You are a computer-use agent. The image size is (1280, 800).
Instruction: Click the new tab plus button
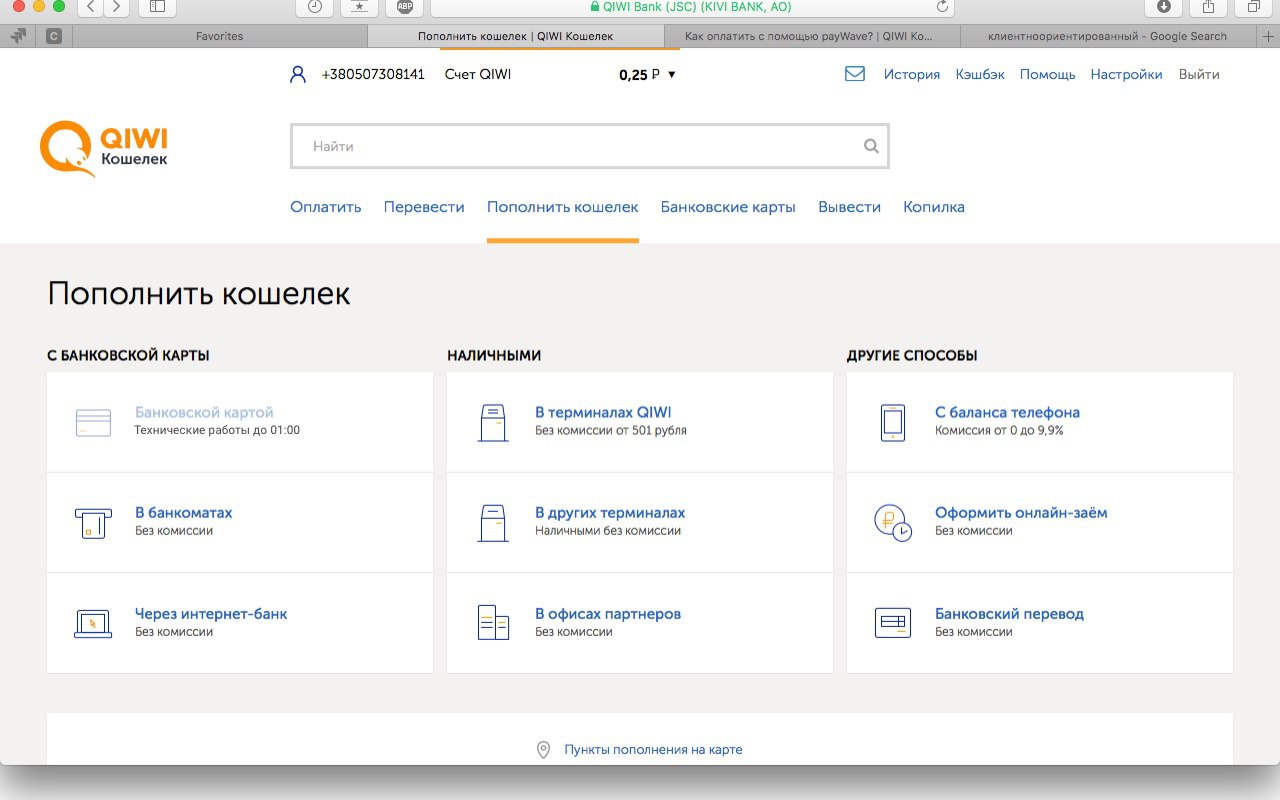point(1267,36)
